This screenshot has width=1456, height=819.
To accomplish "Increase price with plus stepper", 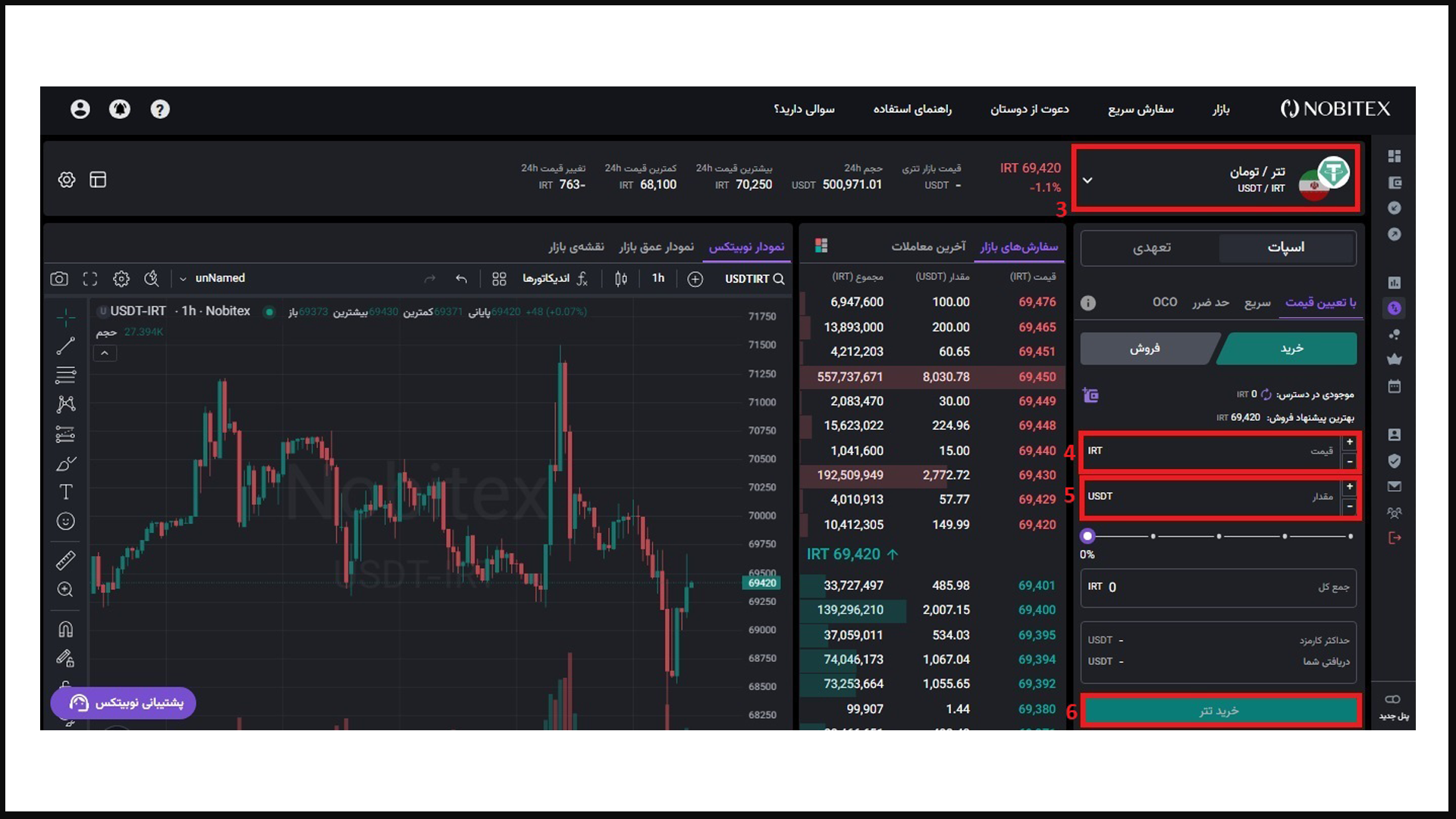I will 1349,444.
